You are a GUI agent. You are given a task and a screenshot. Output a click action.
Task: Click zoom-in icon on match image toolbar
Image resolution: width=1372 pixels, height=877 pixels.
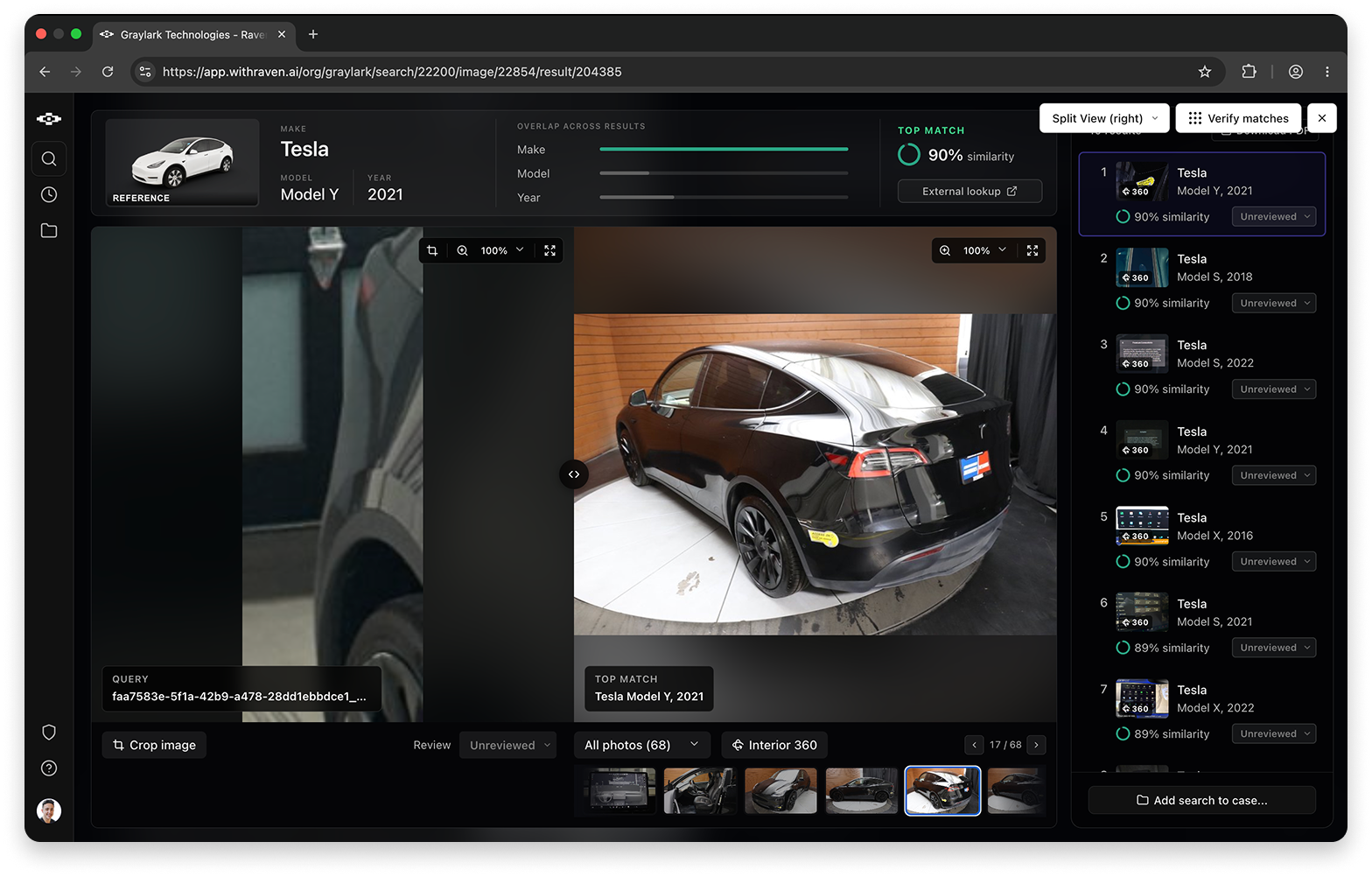pos(945,250)
